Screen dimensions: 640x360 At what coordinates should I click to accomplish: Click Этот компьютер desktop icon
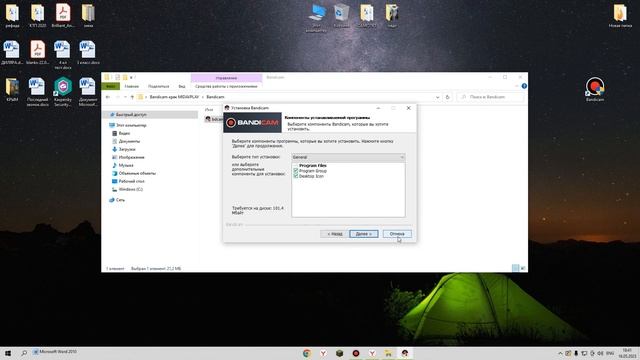pyautogui.click(x=317, y=18)
